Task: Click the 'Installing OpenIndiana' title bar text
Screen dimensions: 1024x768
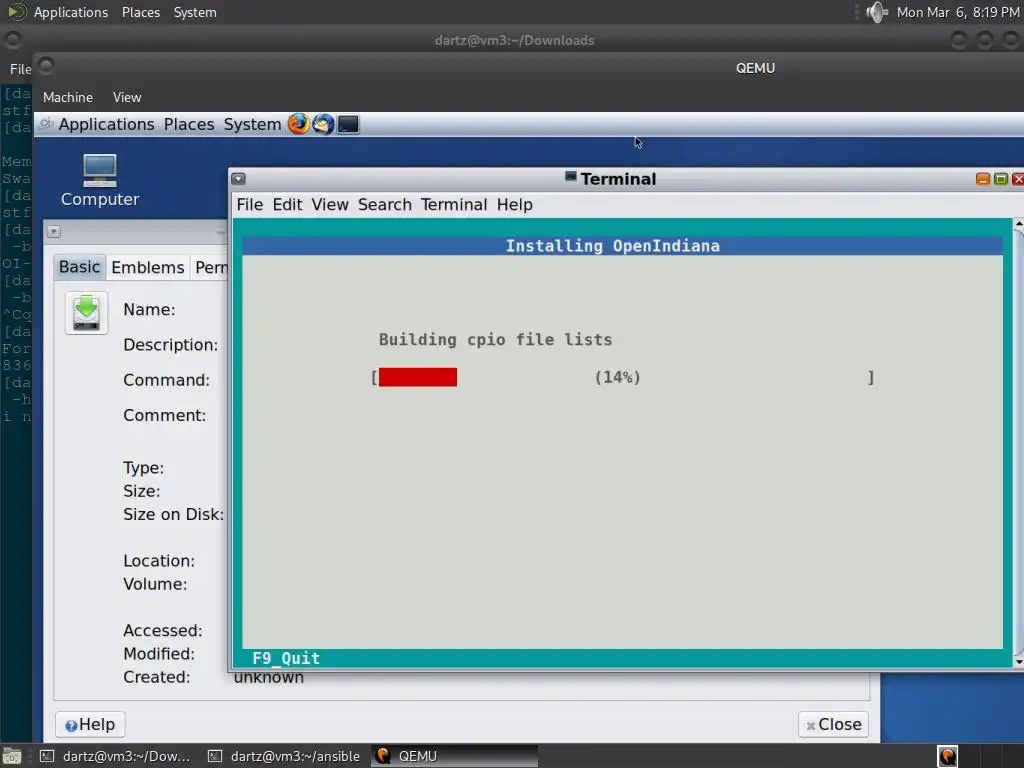Action: point(613,246)
